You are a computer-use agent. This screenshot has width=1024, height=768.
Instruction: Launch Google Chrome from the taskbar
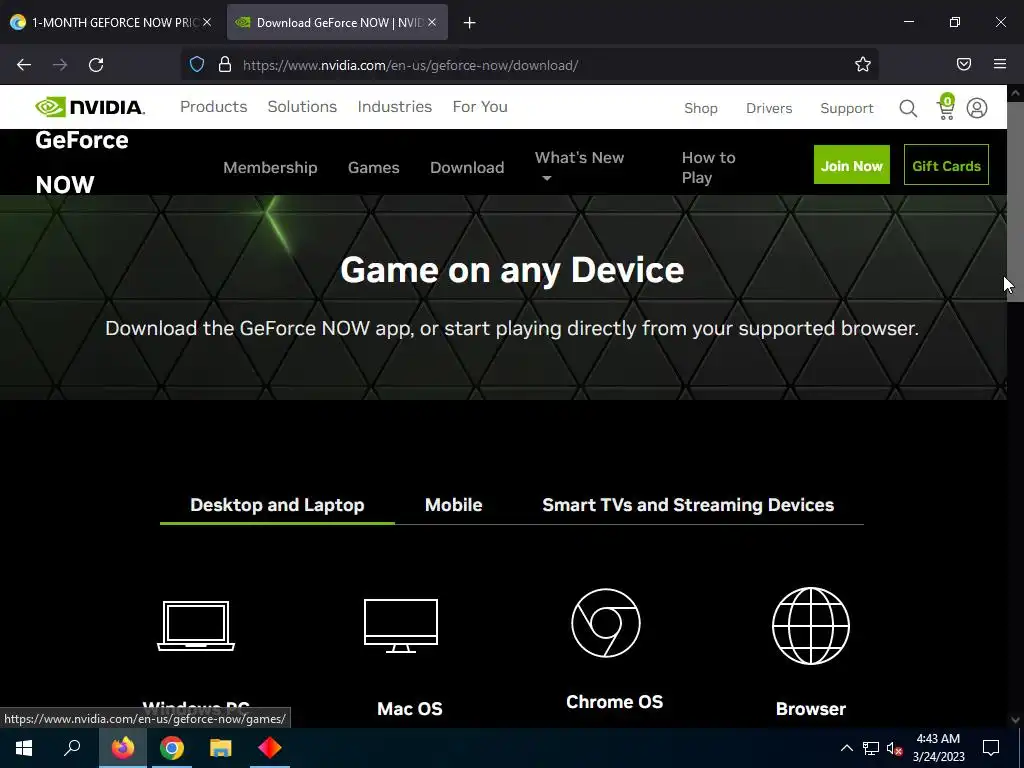(x=172, y=748)
